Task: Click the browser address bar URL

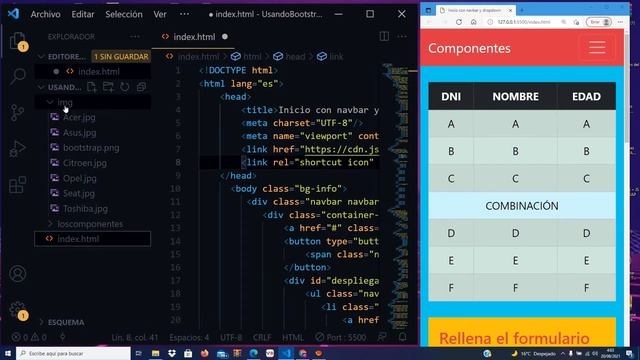Action: coord(524,22)
